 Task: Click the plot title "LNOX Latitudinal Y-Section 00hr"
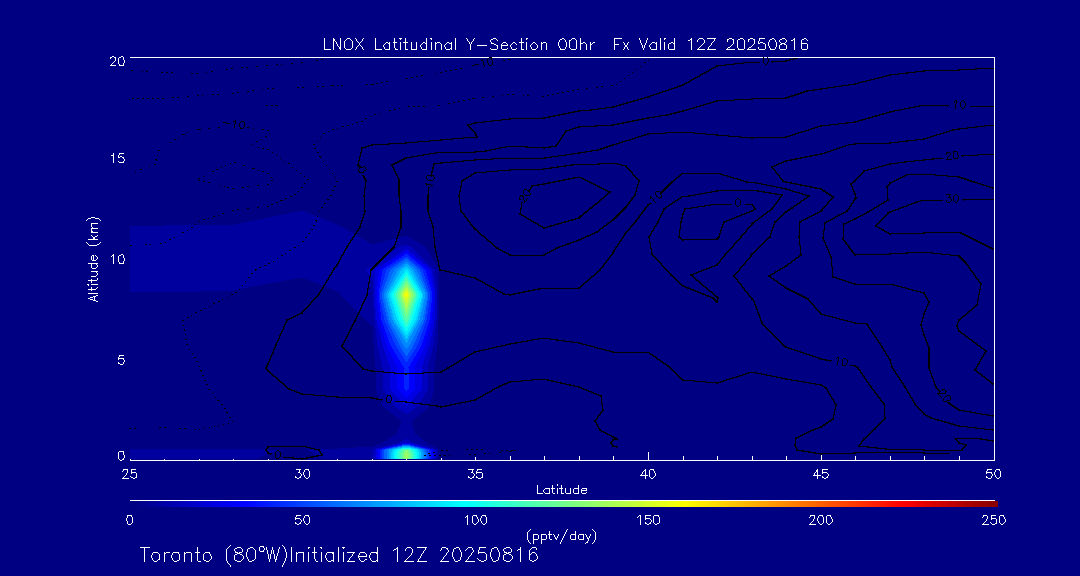pyautogui.click(x=459, y=45)
